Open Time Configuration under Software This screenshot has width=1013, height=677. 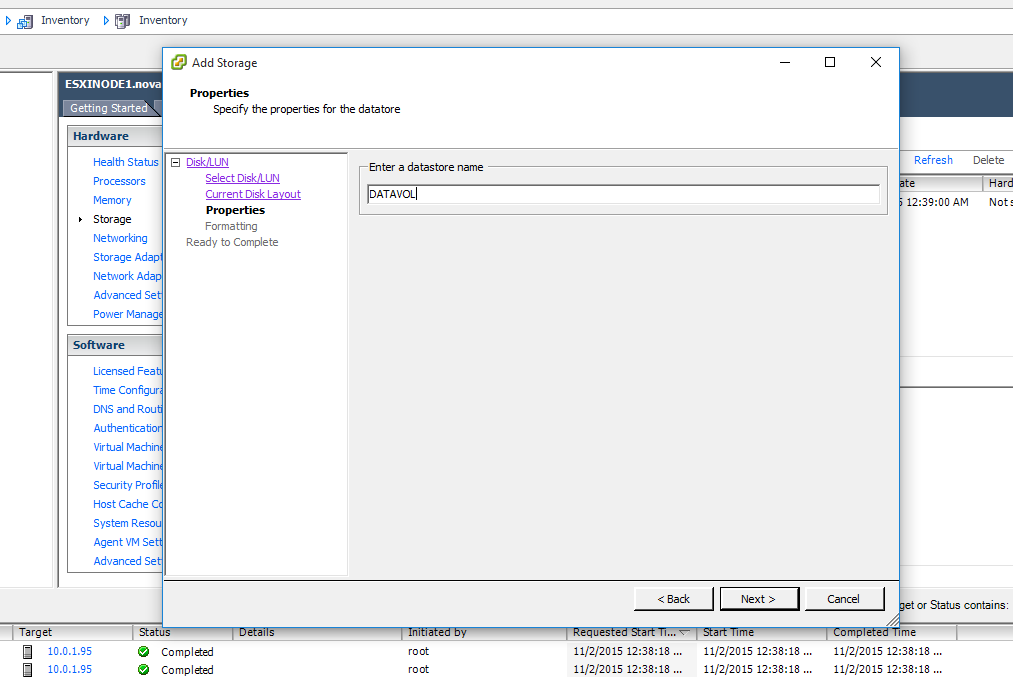(x=127, y=390)
